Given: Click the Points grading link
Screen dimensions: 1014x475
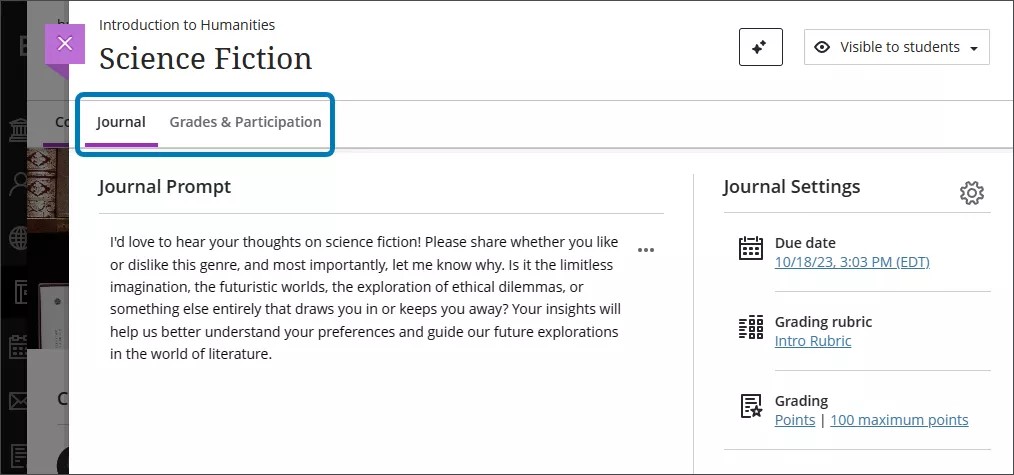Looking at the screenshot, I should click(x=795, y=420).
